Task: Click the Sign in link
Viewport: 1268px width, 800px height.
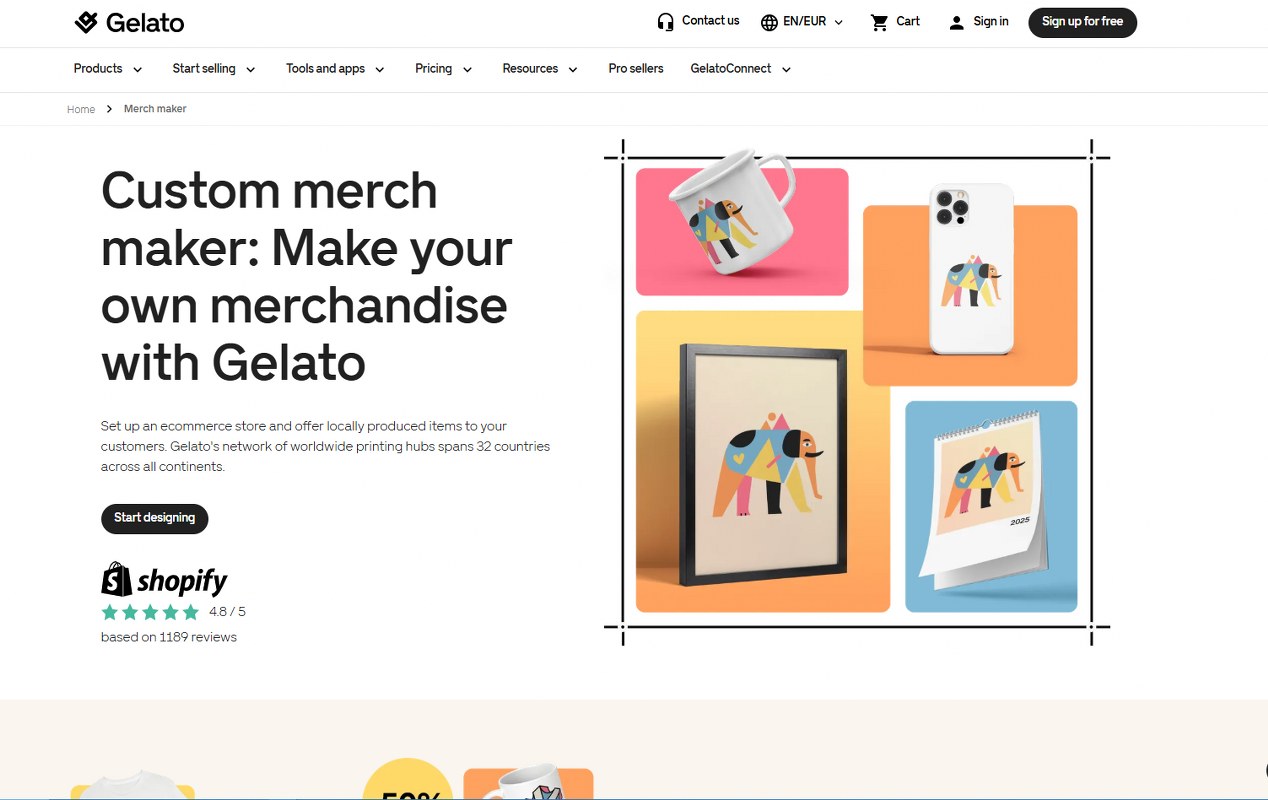Action: point(991,22)
